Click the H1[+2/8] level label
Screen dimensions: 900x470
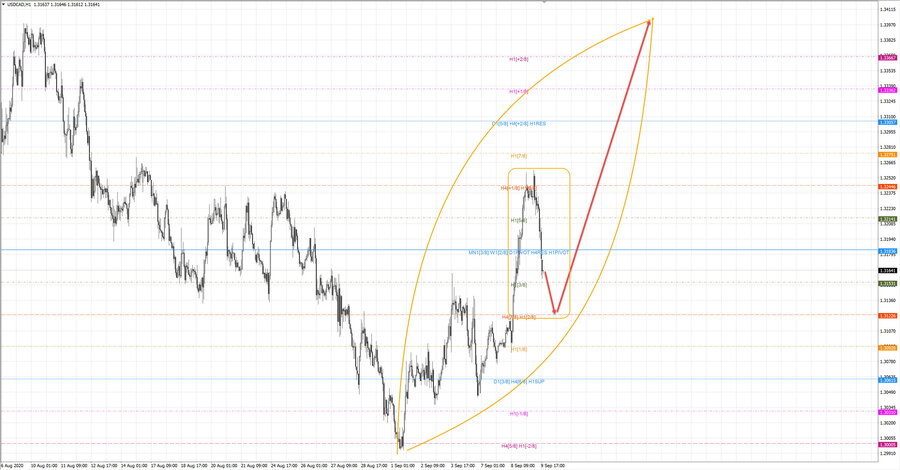point(519,59)
